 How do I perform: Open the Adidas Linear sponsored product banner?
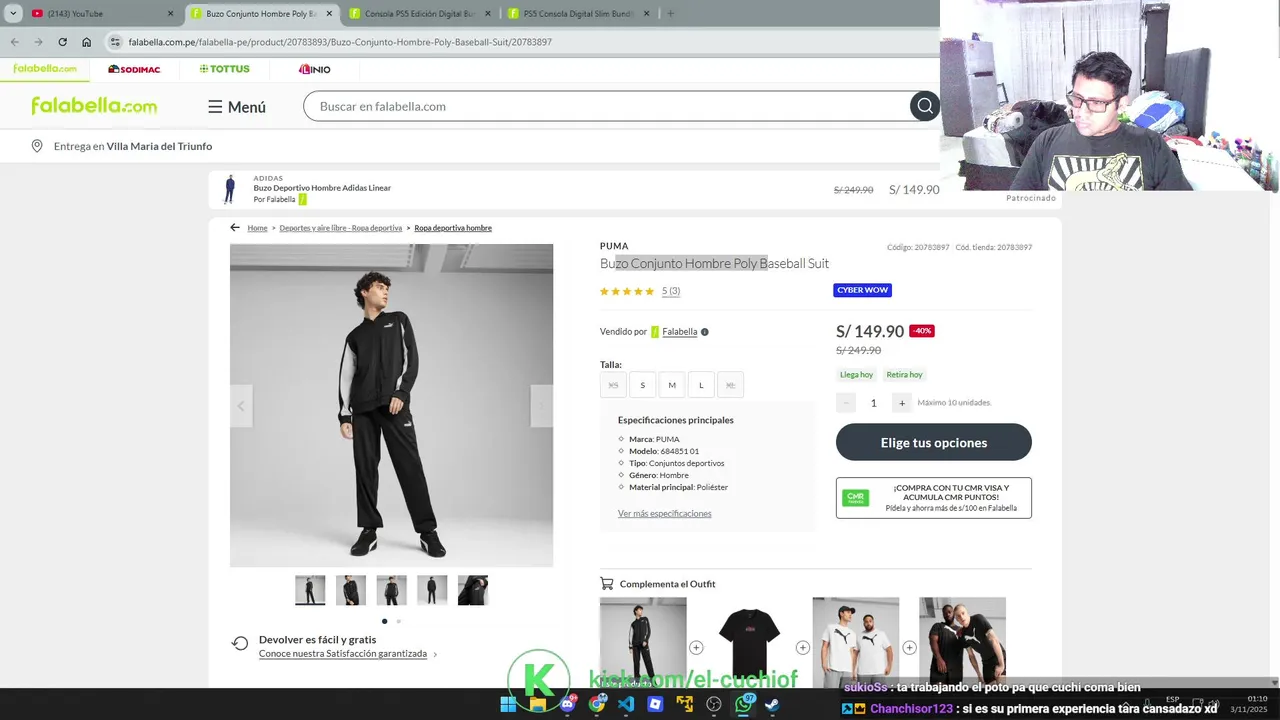pos(635,189)
